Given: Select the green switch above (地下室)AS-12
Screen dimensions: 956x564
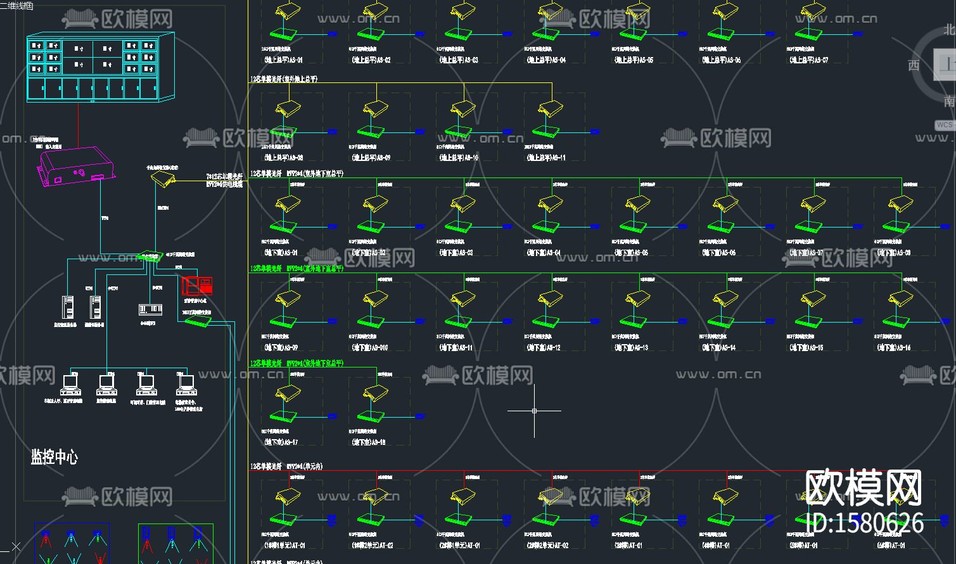Looking at the screenshot, I should tap(546, 321).
